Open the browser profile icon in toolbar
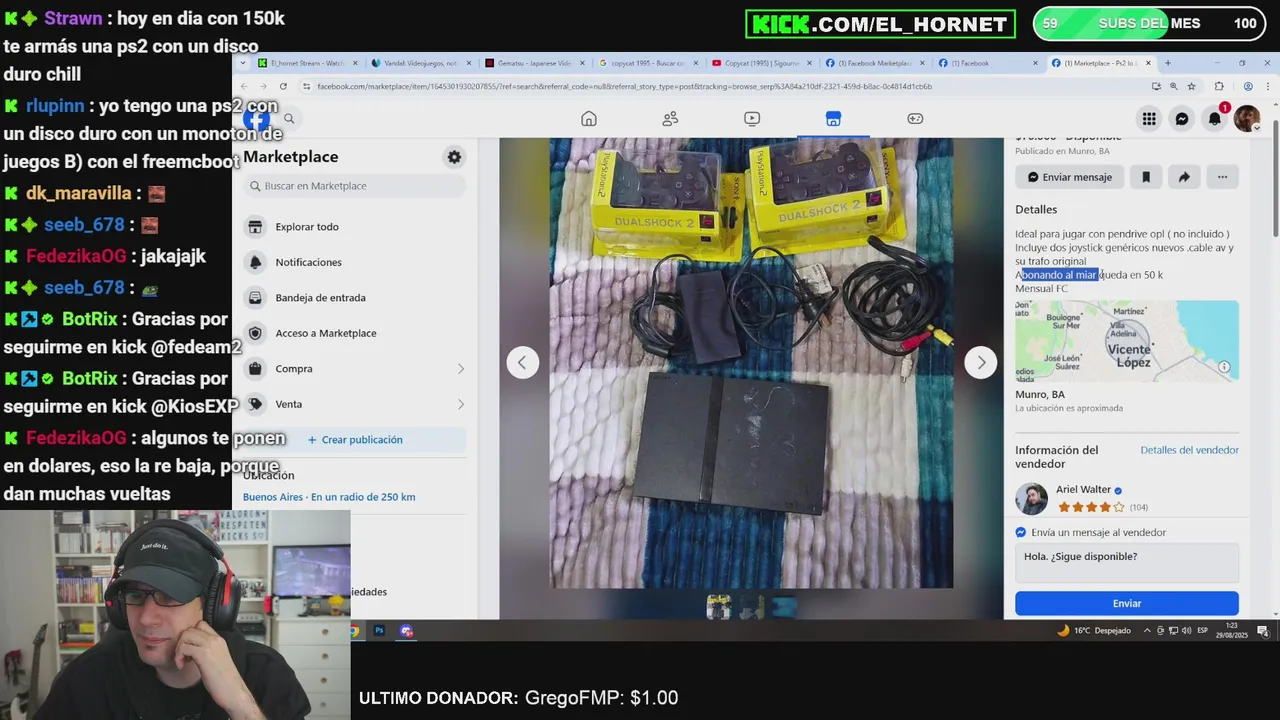The image size is (1280, 720). (1248, 86)
